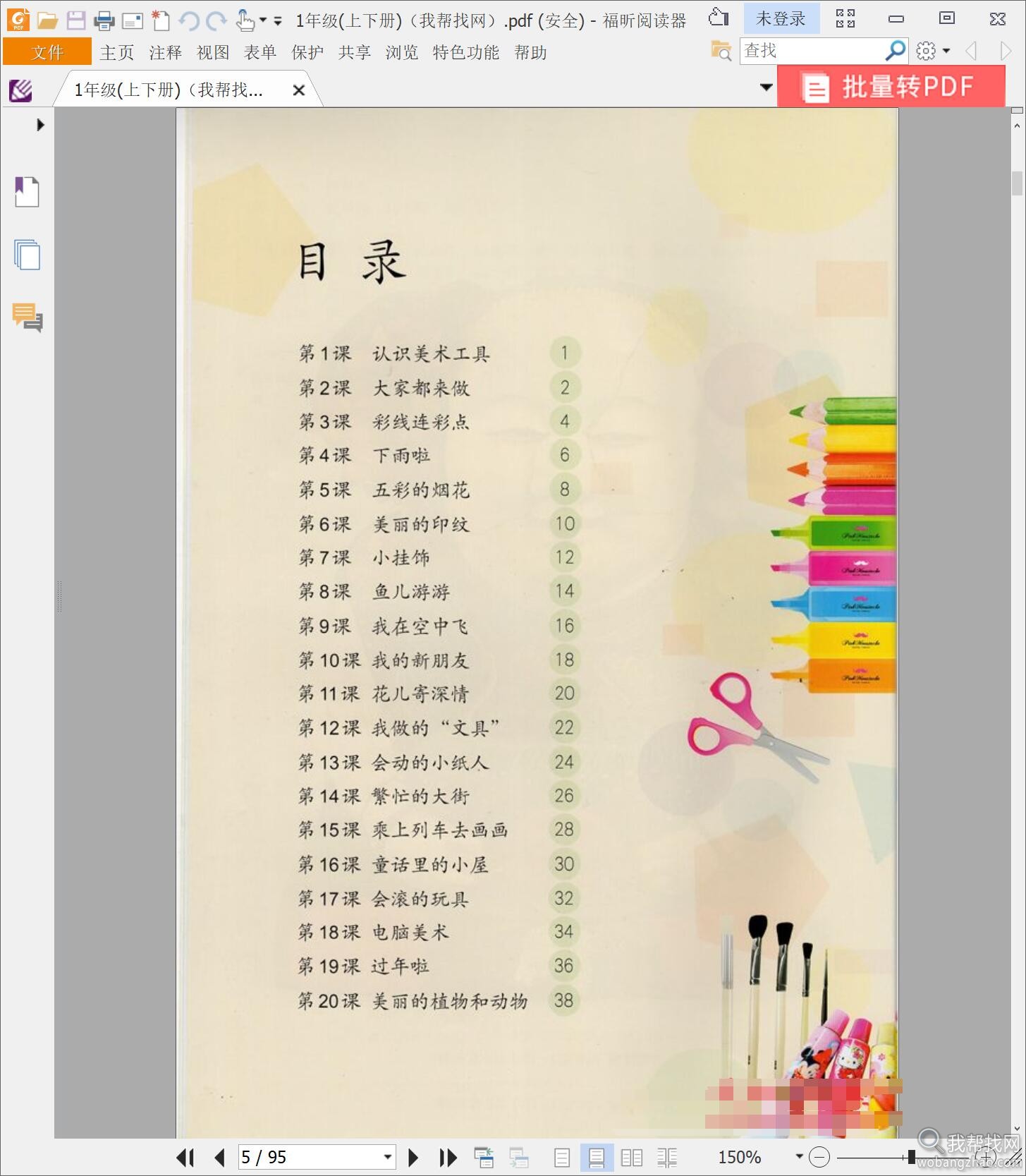This screenshot has height=1176, width=1026.
Task: Focus the 查找 search field
Action: [x=812, y=51]
